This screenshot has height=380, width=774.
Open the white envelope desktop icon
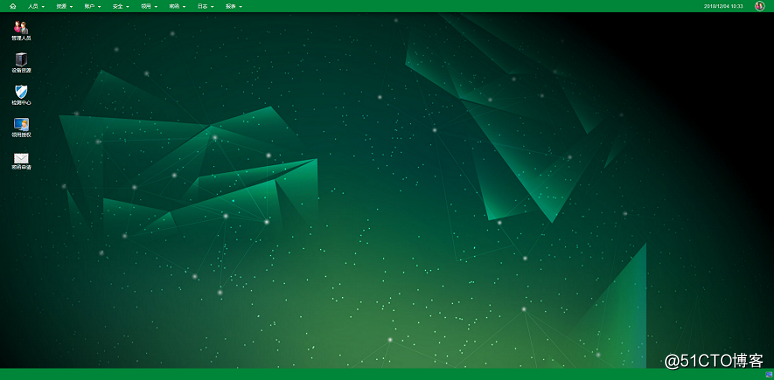click(21, 161)
